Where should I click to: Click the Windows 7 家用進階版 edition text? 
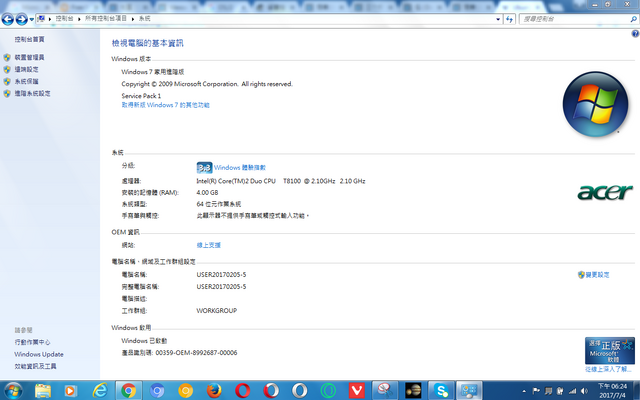153,72
